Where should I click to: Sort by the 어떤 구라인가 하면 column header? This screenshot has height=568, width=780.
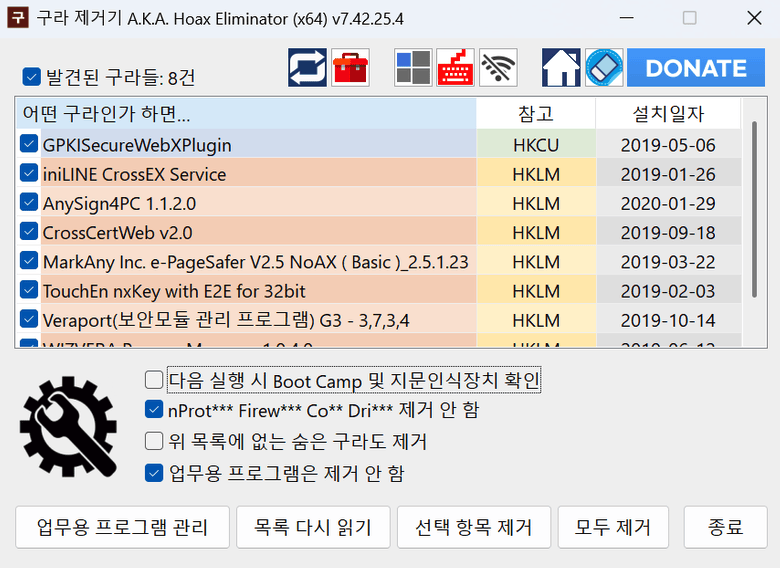point(246,114)
